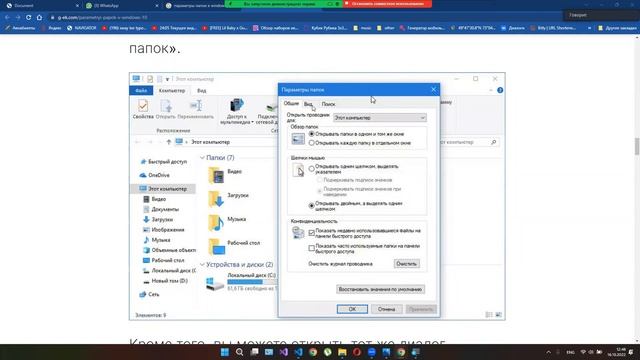
Task: Click OneDrive cloud in the sidebar
Action: pyautogui.click(x=143, y=175)
